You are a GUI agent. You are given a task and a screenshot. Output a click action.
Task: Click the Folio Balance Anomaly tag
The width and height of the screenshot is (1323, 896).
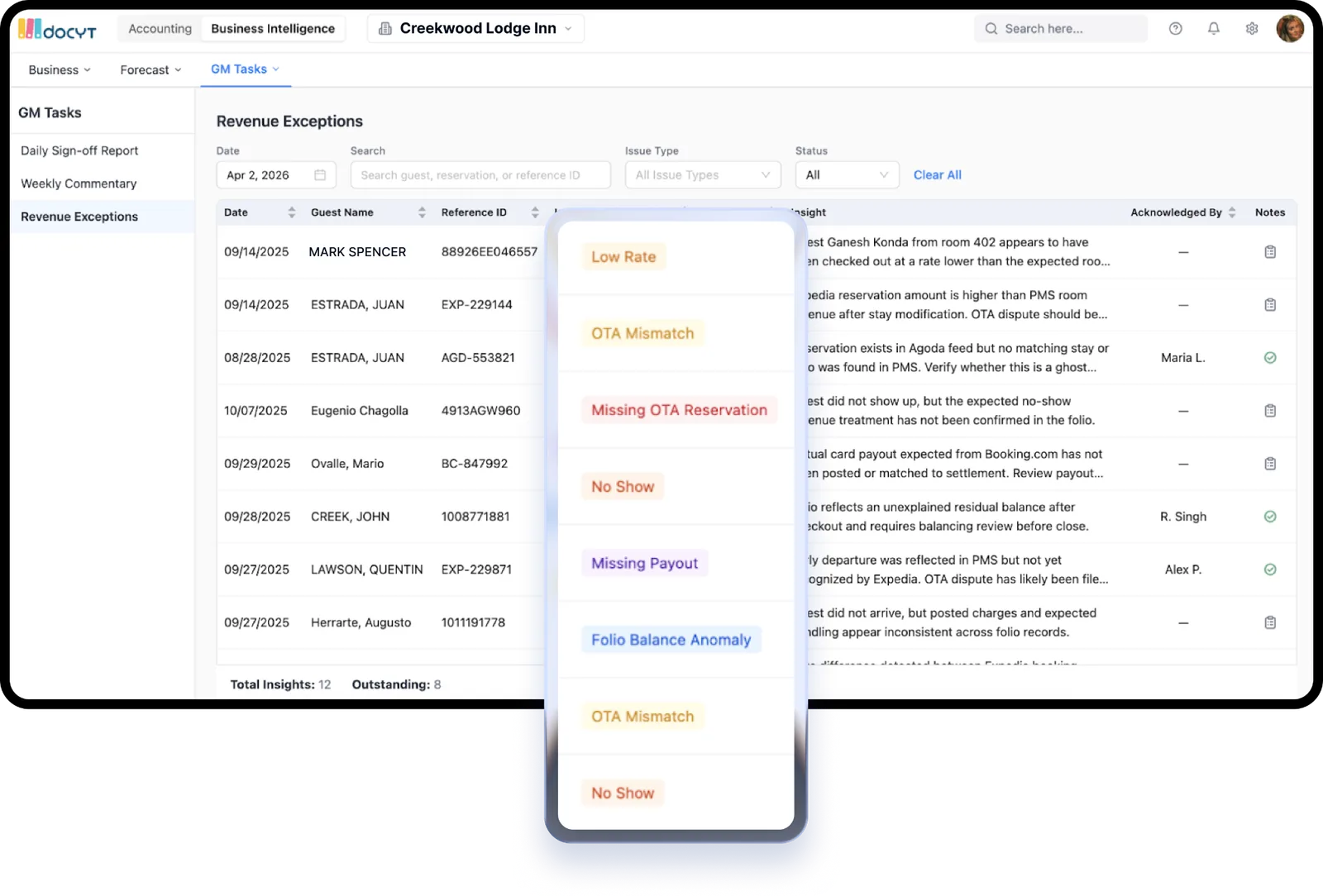click(671, 640)
